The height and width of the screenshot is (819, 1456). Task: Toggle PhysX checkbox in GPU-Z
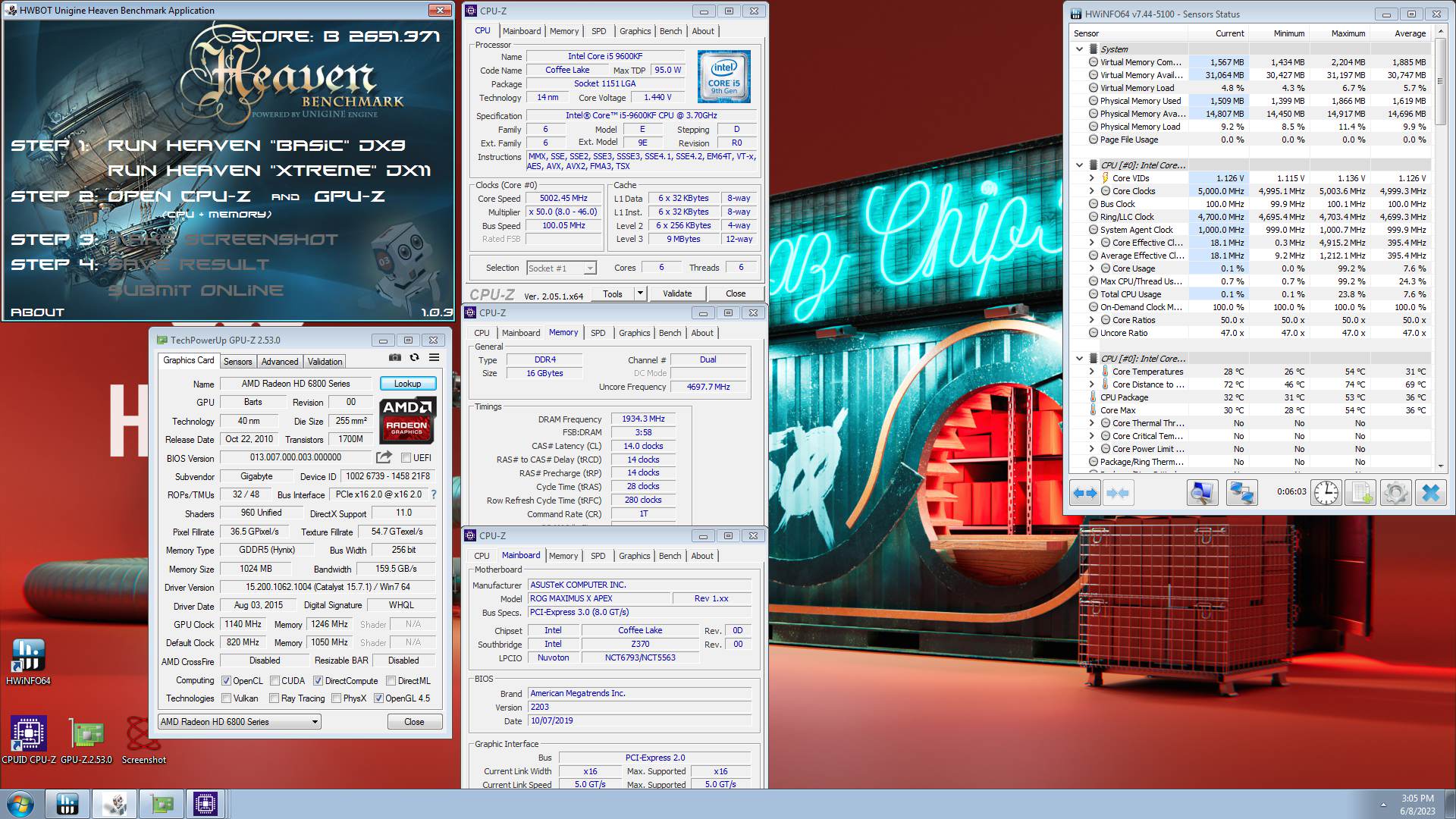336,698
